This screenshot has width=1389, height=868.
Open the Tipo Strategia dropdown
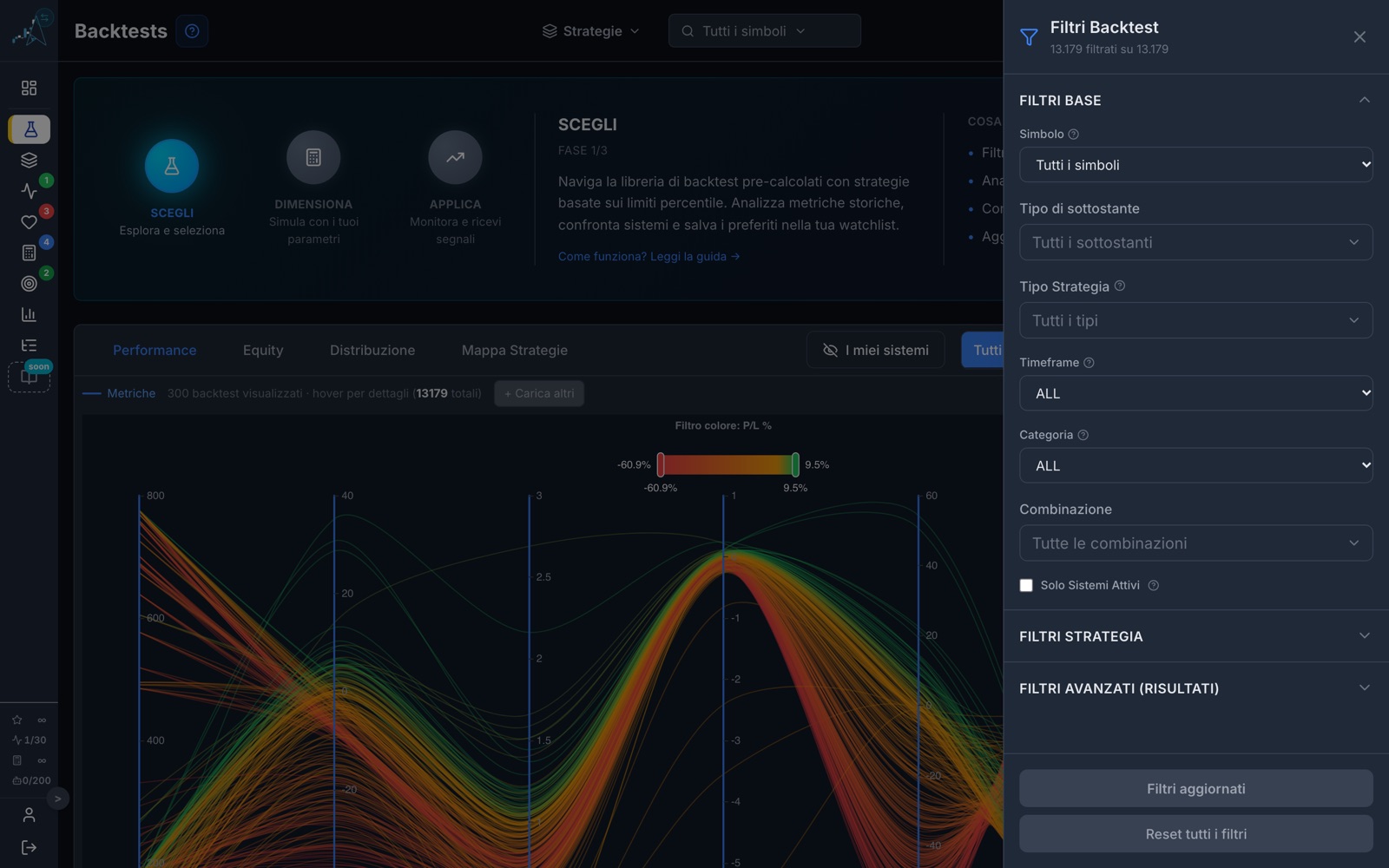pyautogui.click(x=1195, y=320)
